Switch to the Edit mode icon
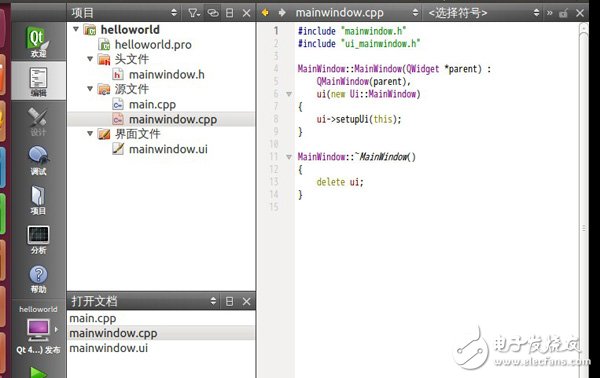Image resolution: width=600 pixels, height=378 pixels. coord(38,82)
